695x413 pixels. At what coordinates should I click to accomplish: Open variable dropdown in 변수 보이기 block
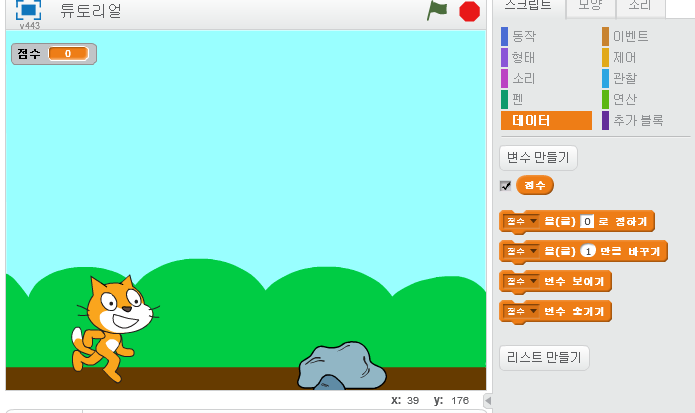click(x=521, y=281)
